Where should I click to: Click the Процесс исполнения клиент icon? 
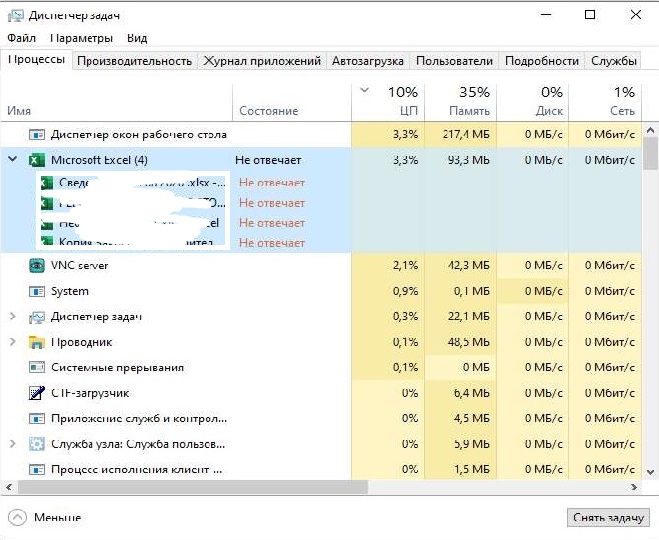pos(37,469)
